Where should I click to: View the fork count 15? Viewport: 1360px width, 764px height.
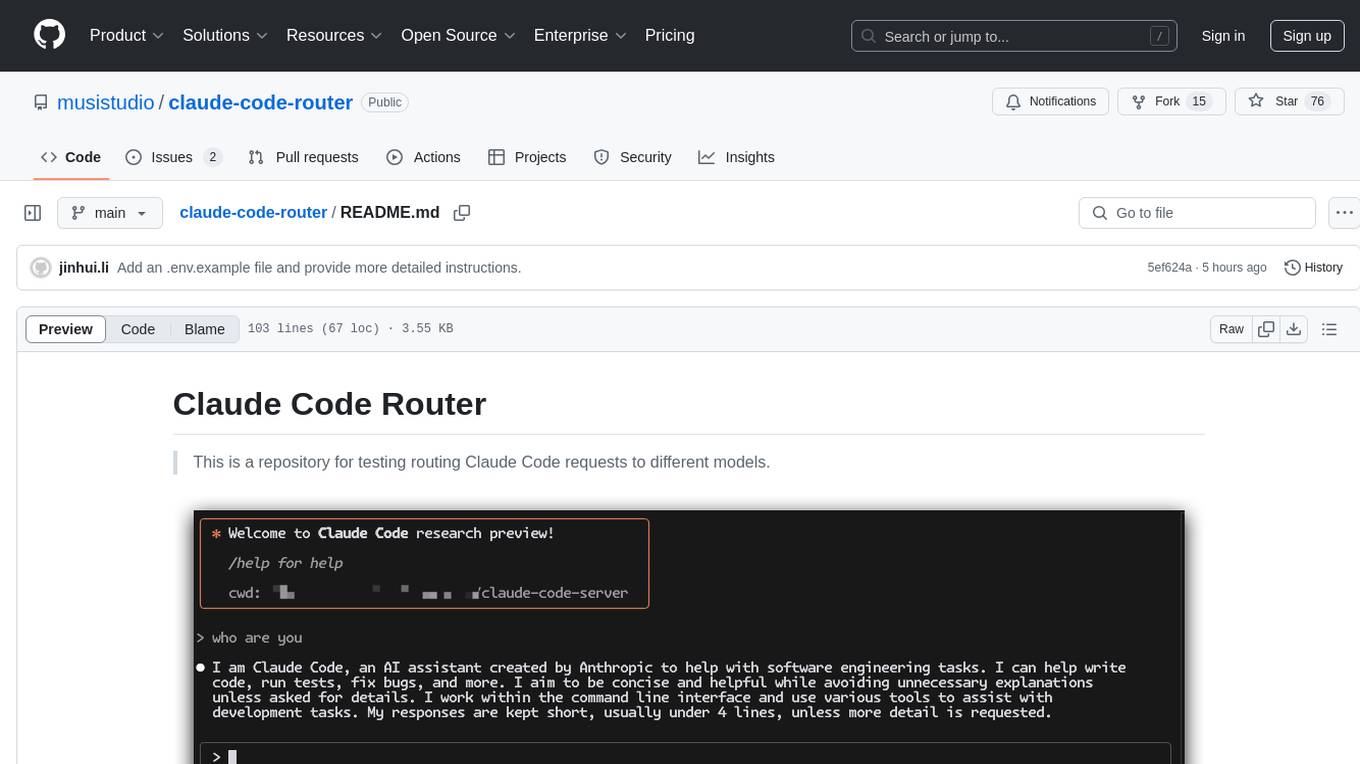[1200, 102]
